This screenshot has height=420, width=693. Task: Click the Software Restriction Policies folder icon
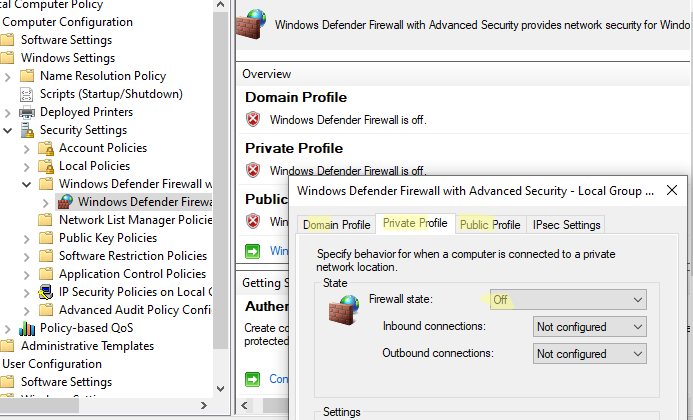pos(46,256)
